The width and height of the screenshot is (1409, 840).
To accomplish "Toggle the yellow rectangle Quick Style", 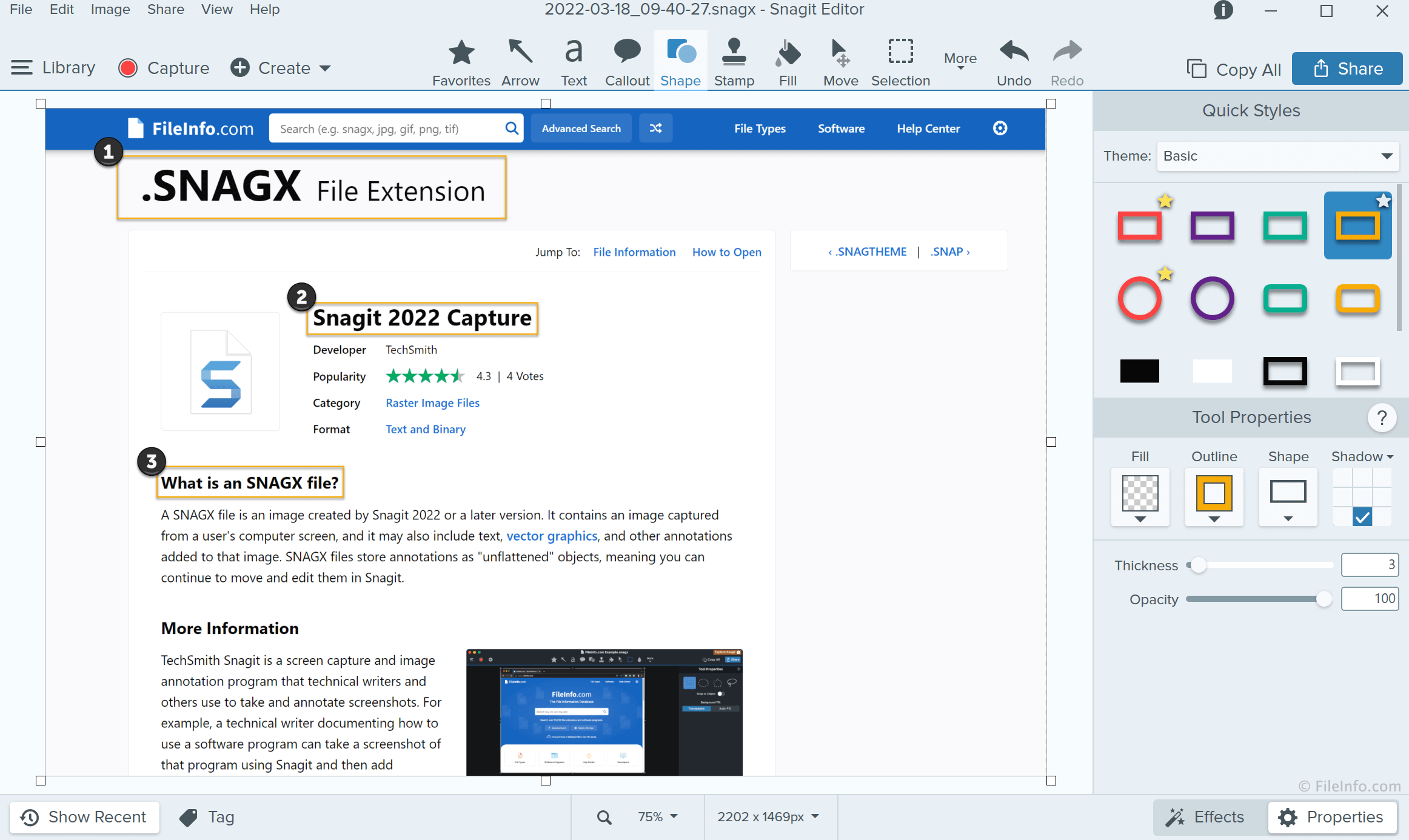I will pos(1358,225).
